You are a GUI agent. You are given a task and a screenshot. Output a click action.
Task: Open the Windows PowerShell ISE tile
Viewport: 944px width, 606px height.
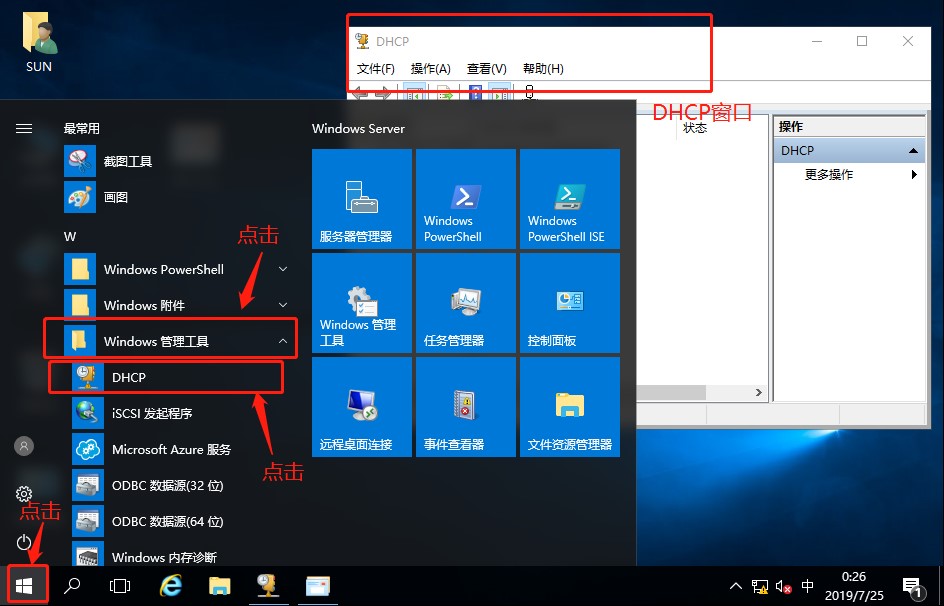570,199
